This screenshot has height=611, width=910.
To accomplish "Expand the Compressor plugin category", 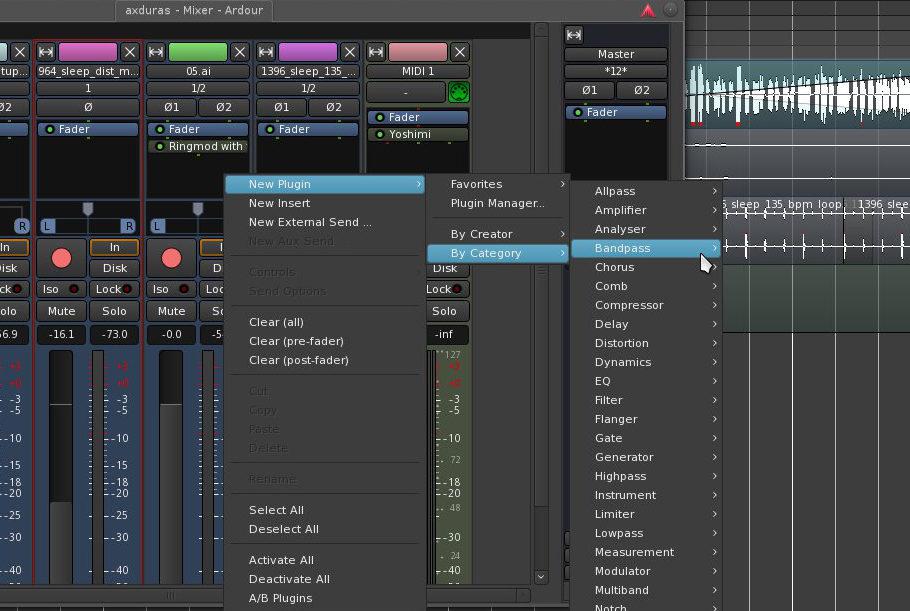I will 629,305.
